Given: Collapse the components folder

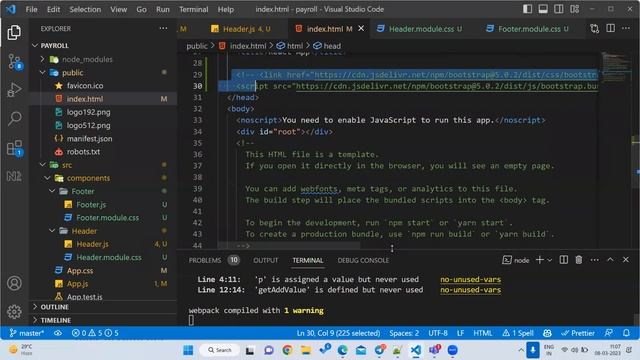Looking at the screenshot, I should pos(47,178).
